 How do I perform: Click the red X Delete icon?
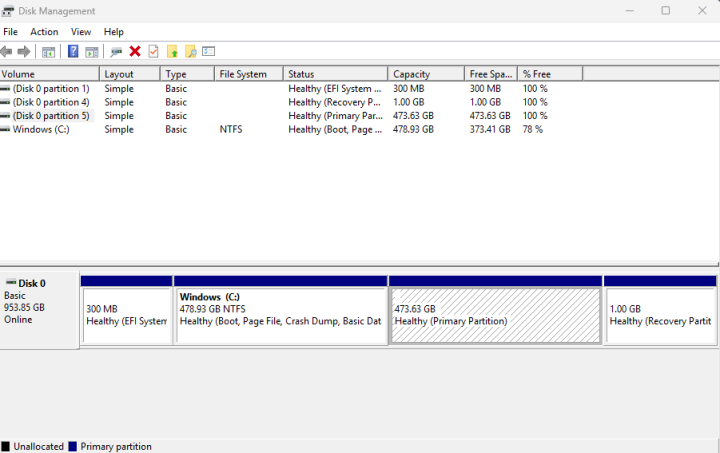coord(135,51)
